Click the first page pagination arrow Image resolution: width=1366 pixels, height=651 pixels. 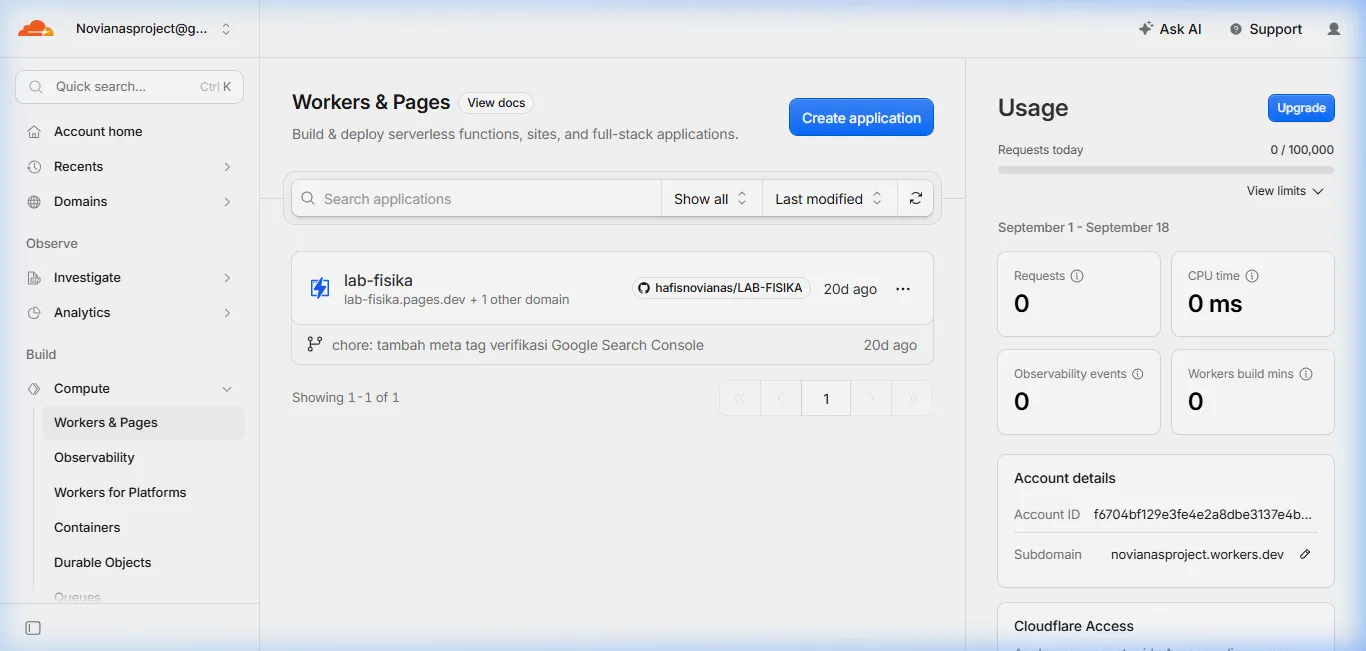[x=740, y=398]
